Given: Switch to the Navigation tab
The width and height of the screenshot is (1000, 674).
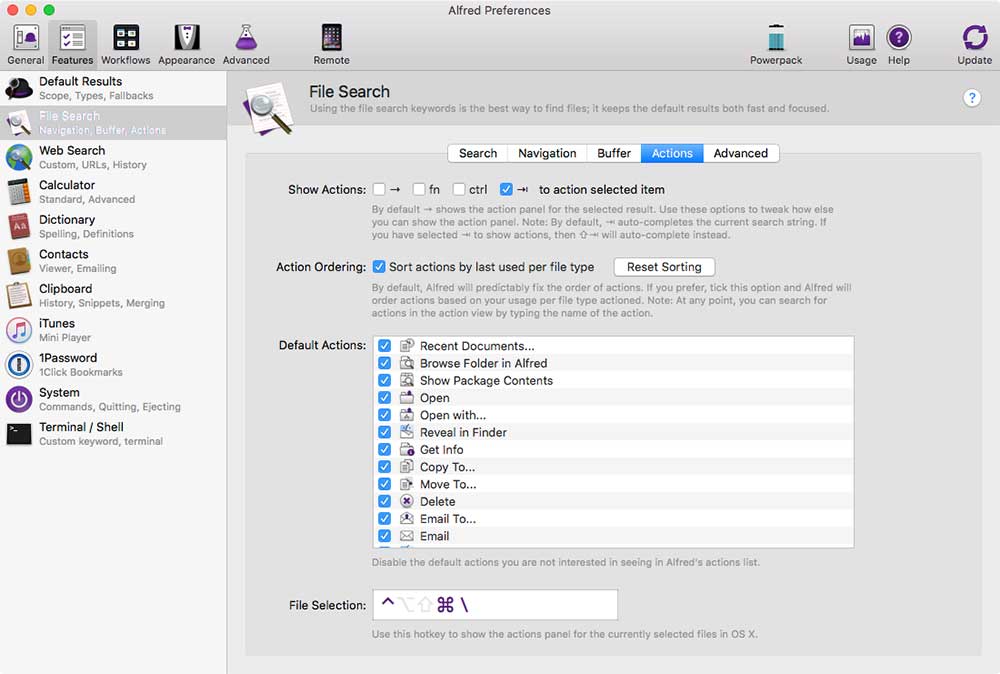Looking at the screenshot, I should pyautogui.click(x=546, y=153).
